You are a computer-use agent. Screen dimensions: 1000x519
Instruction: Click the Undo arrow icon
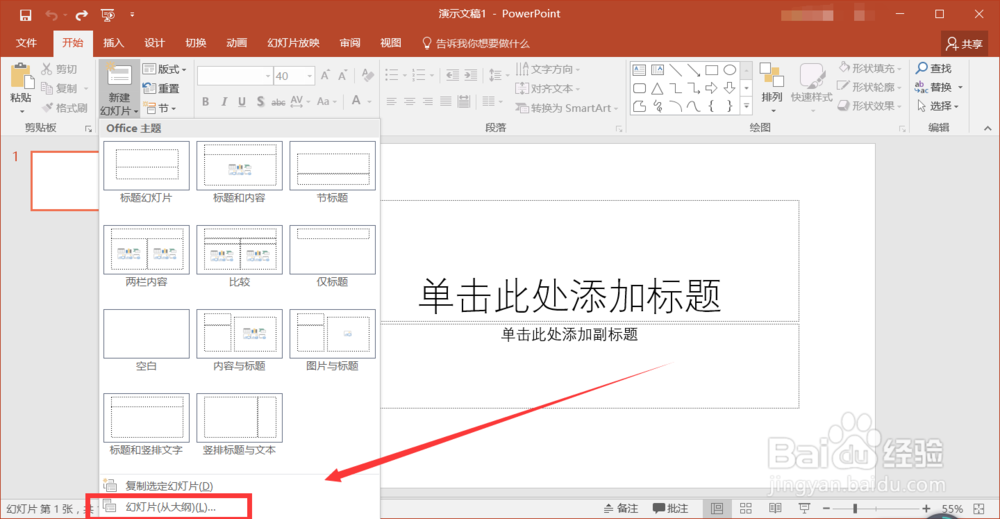[51, 15]
